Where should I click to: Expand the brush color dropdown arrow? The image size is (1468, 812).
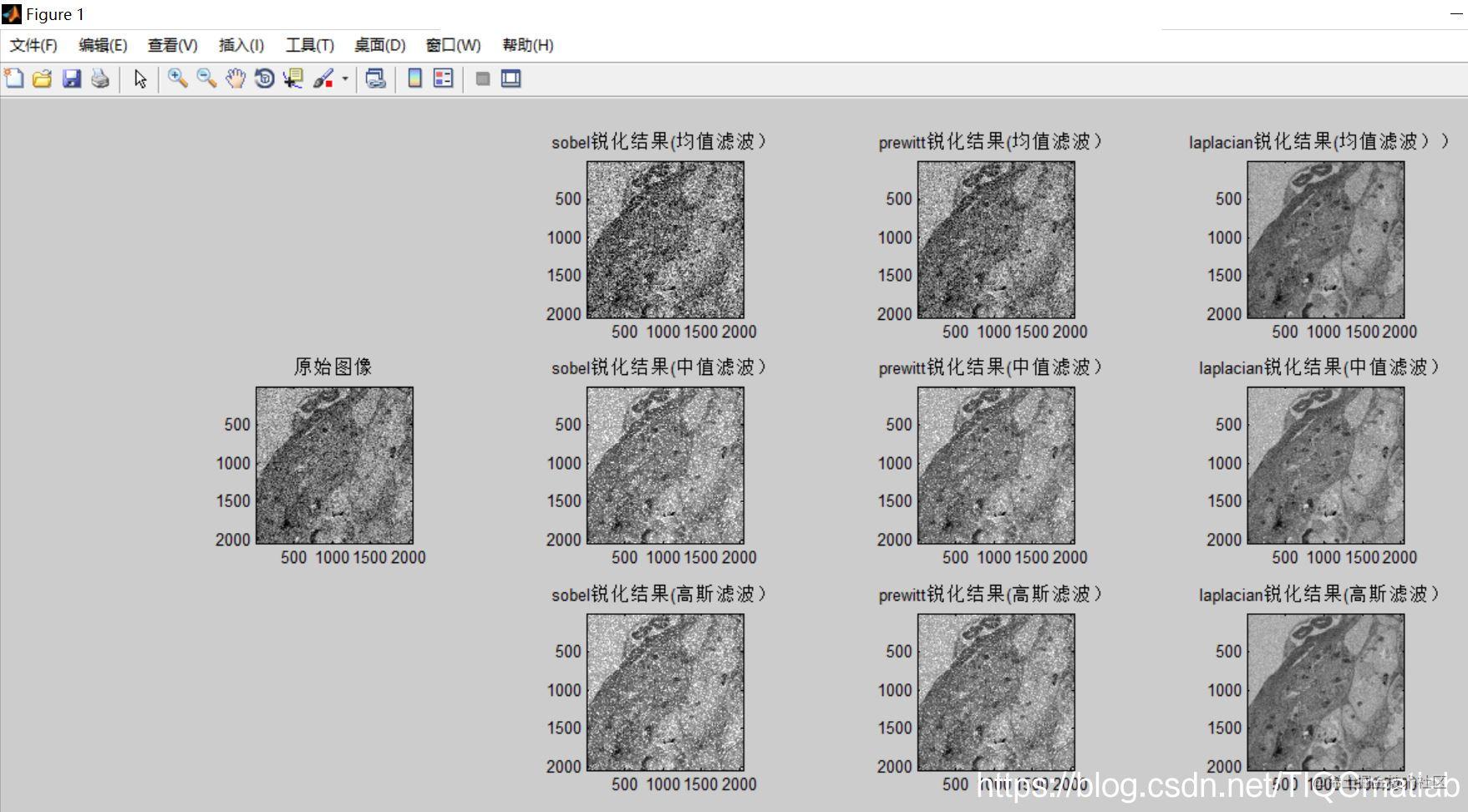coord(345,79)
